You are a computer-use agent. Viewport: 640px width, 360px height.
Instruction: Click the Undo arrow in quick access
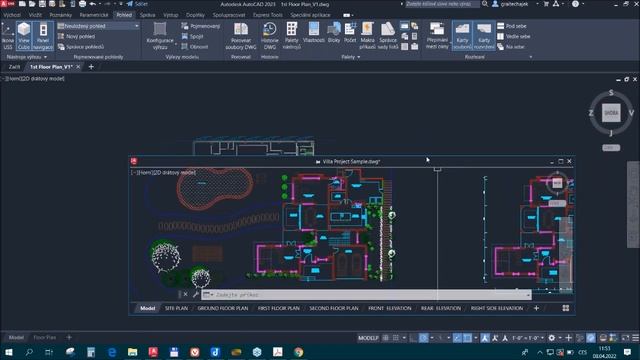(x=93, y=4)
